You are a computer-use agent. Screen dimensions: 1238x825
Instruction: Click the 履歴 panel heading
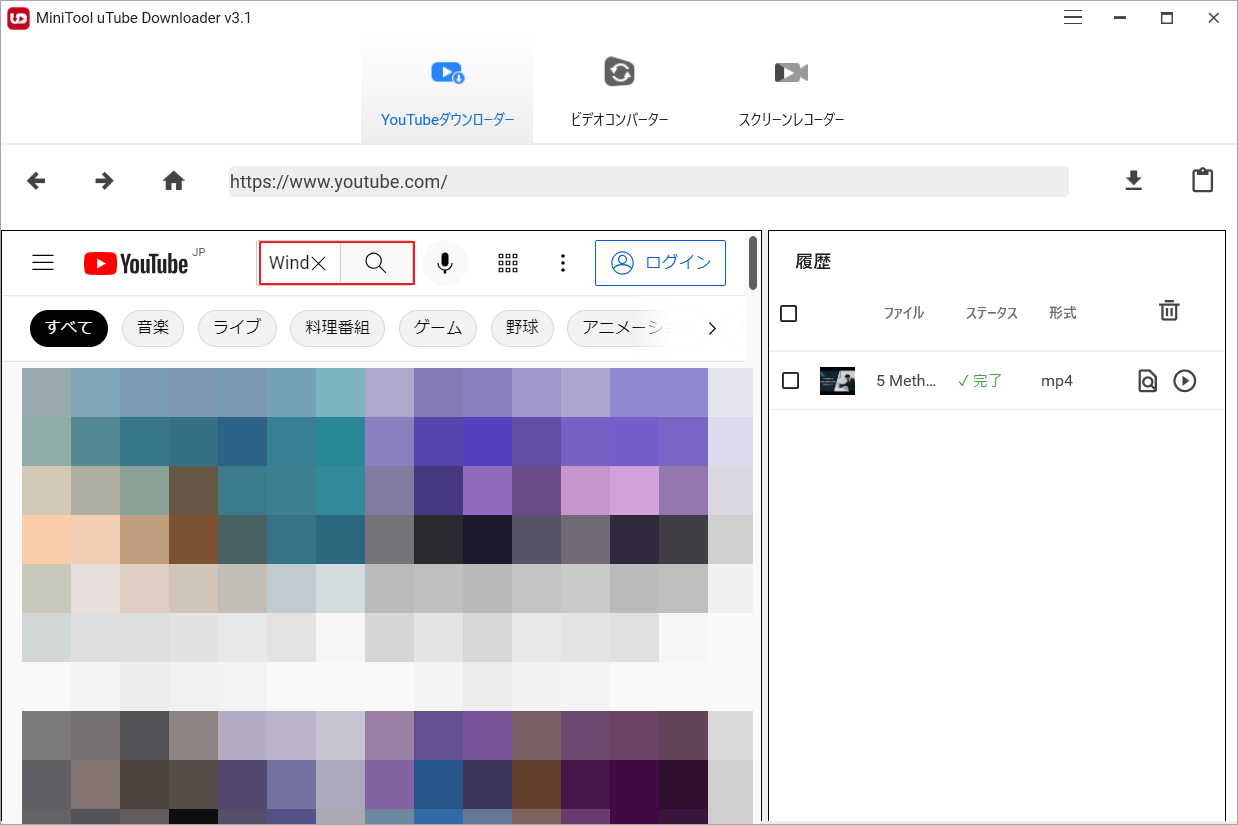click(x=813, y=262)
